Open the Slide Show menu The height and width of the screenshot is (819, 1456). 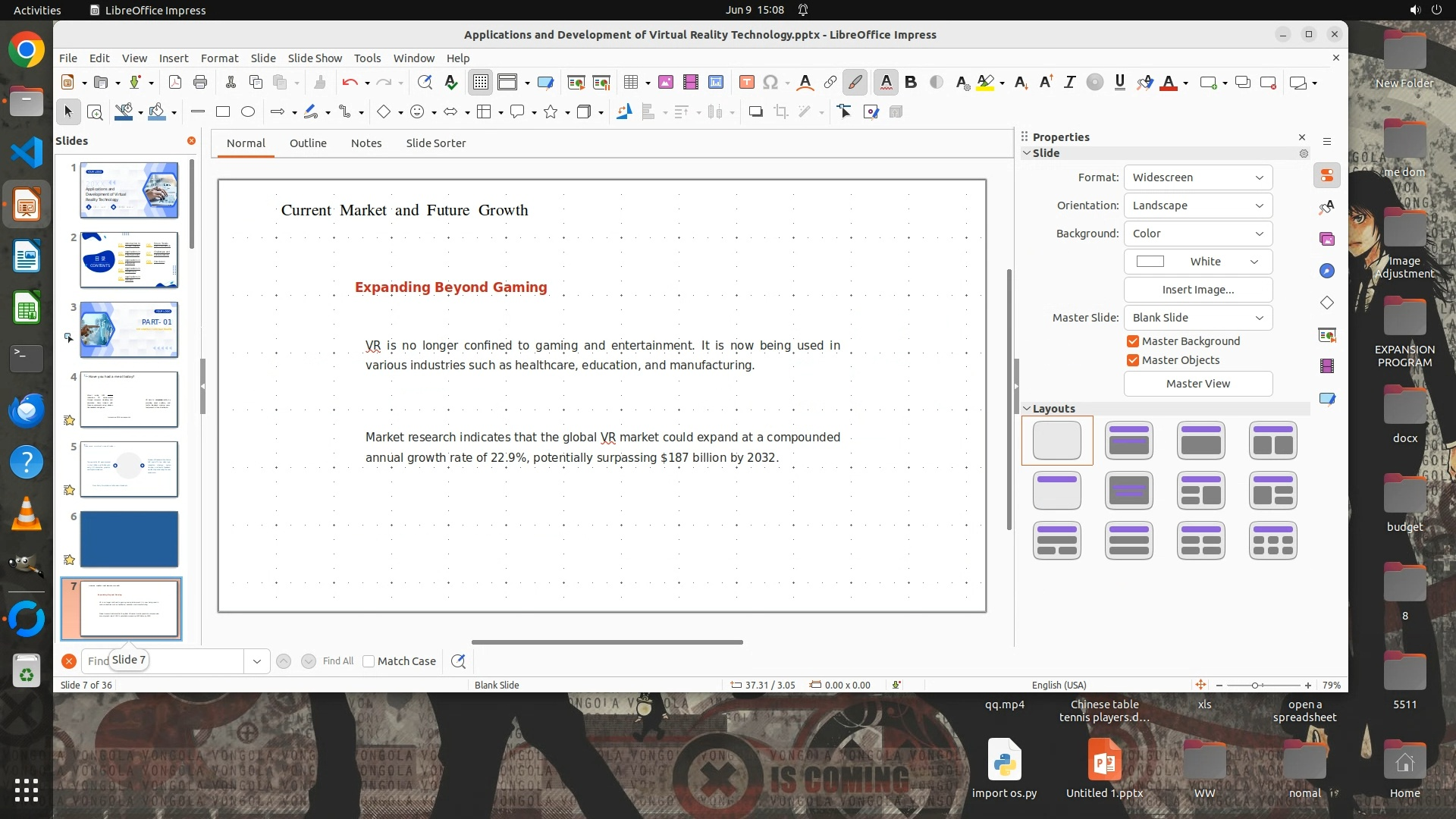(x=315, y=58)
